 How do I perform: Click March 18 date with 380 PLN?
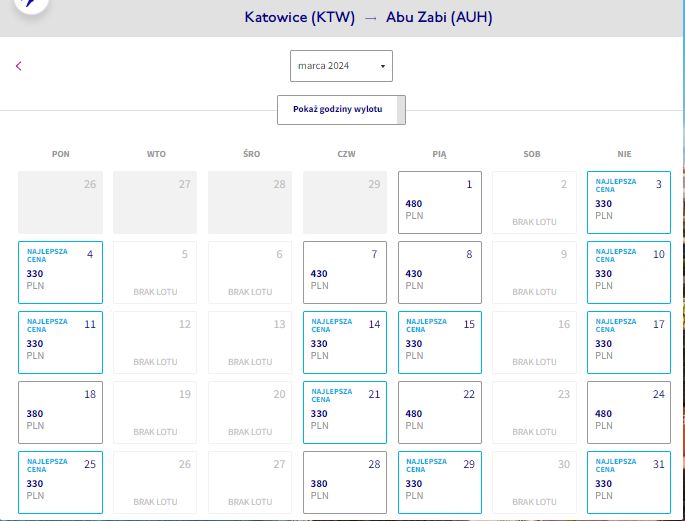pyautogui.click(x=60, y=412)
